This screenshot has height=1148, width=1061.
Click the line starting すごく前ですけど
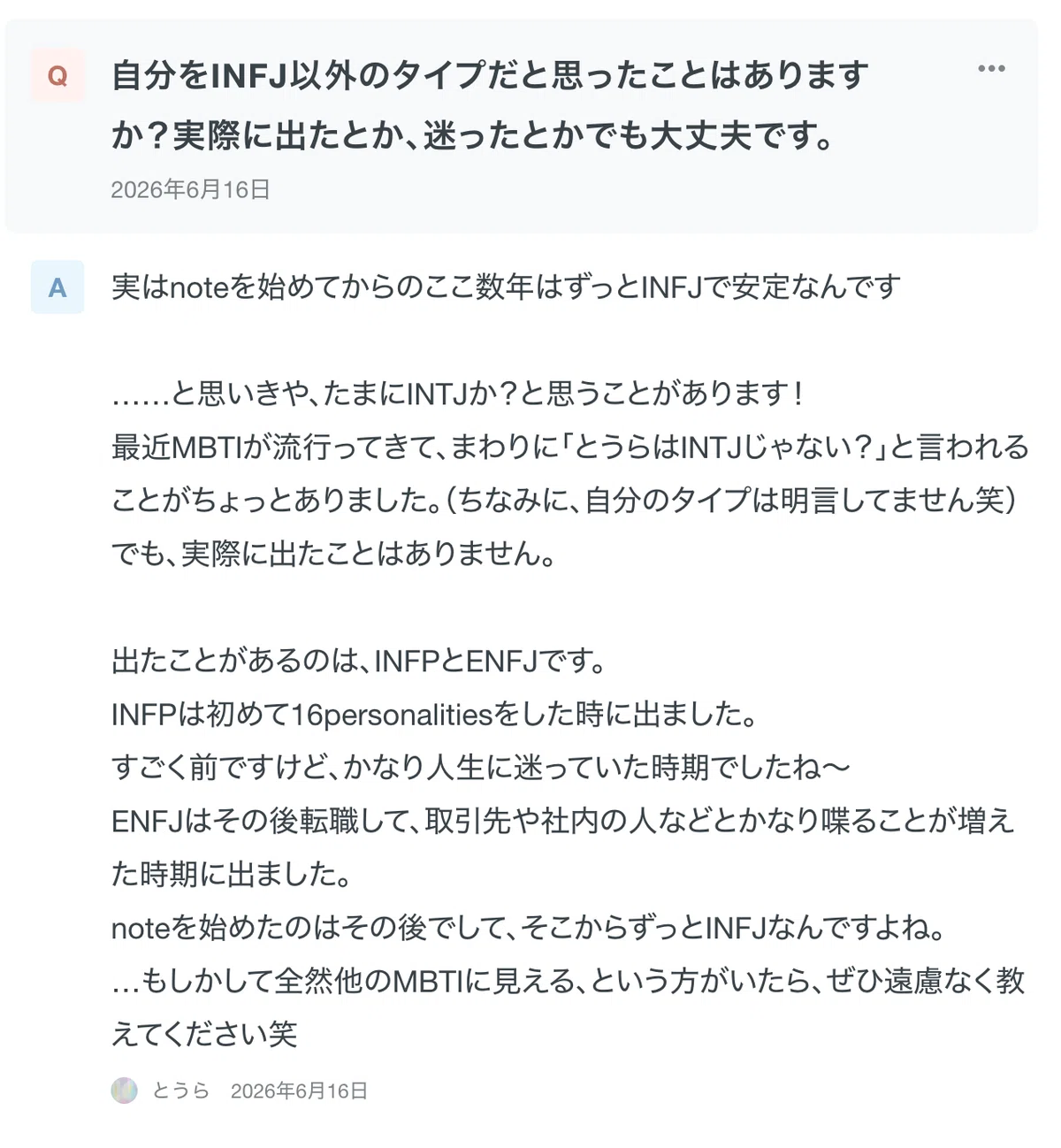tap(481, 767)
